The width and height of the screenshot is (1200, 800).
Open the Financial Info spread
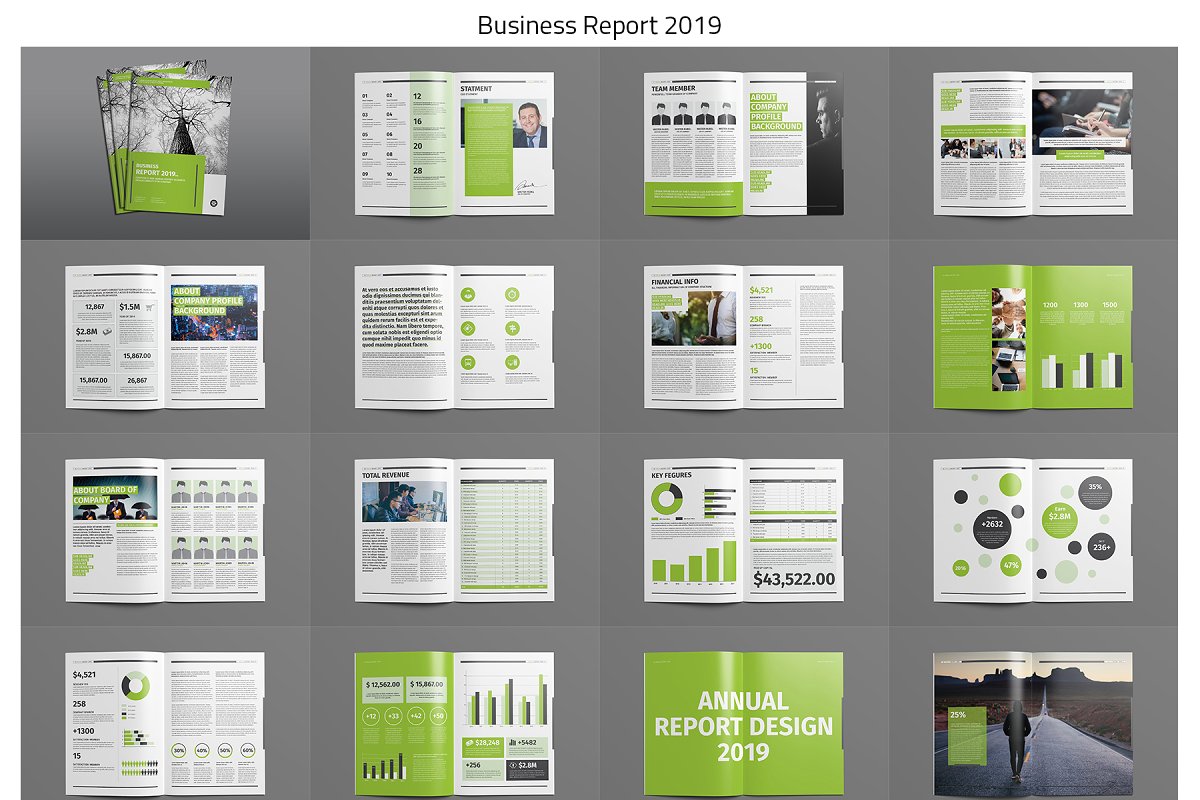(743, 337)
